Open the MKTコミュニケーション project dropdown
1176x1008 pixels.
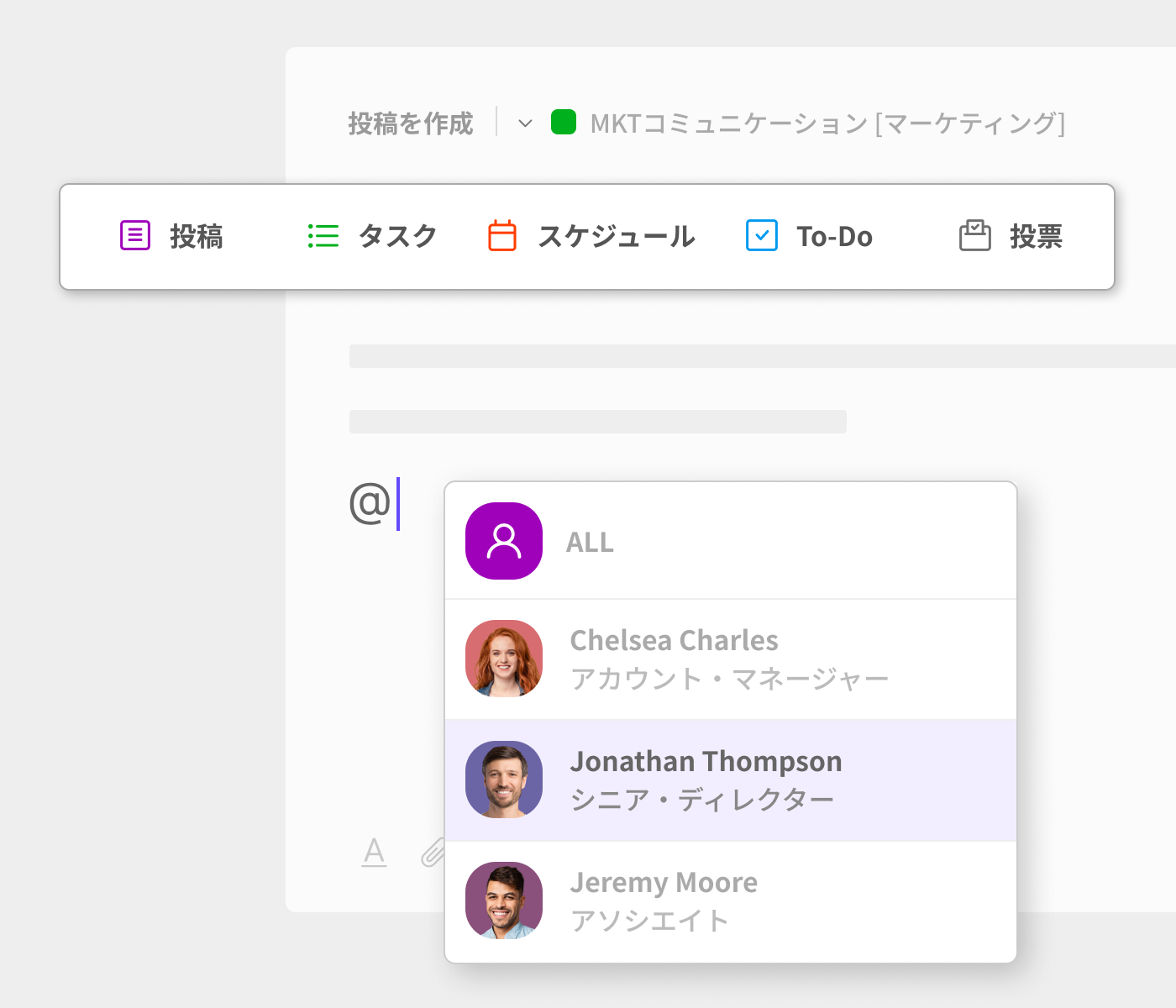[x=827, y=123]
